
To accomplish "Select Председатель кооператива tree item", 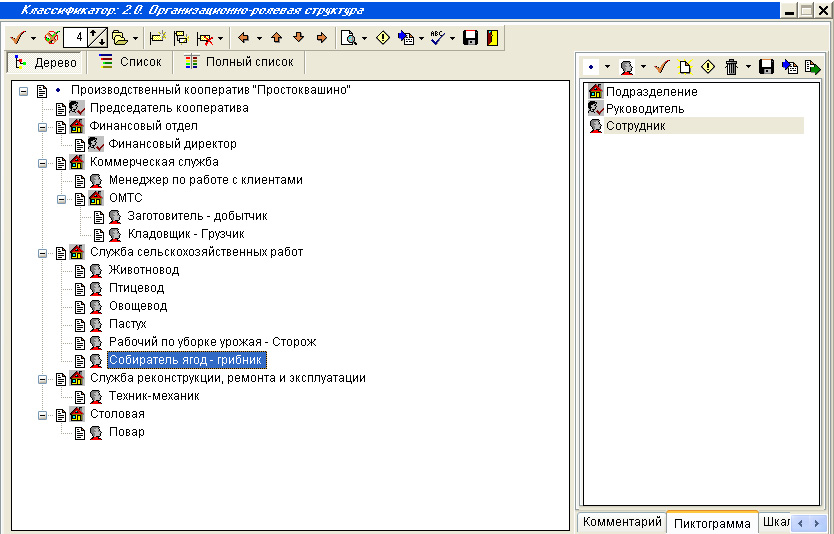I will pyautogui.click(x=169, y=108).
